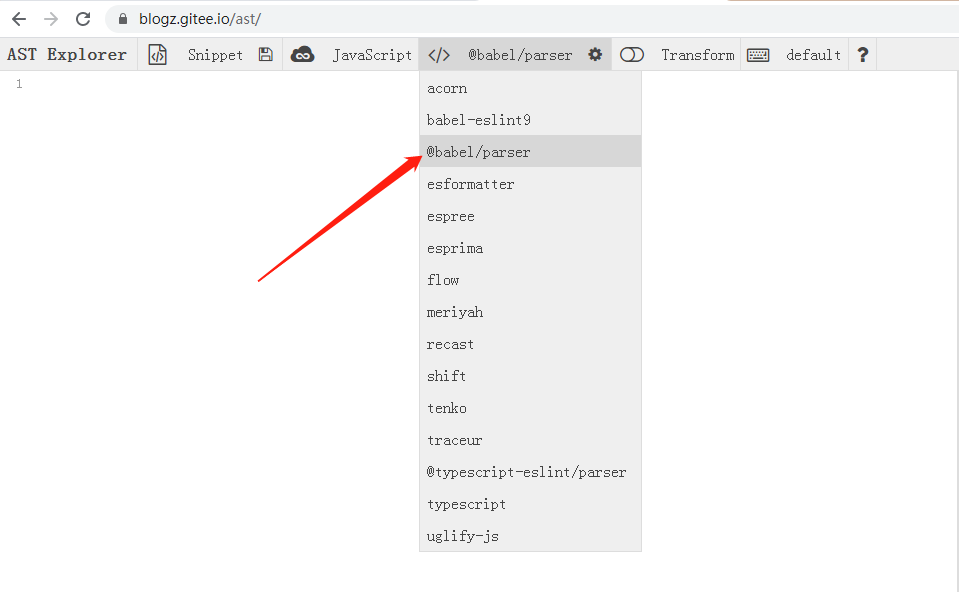Open the help question mark icon
The image size is (959, 592).
pos(862,55)
